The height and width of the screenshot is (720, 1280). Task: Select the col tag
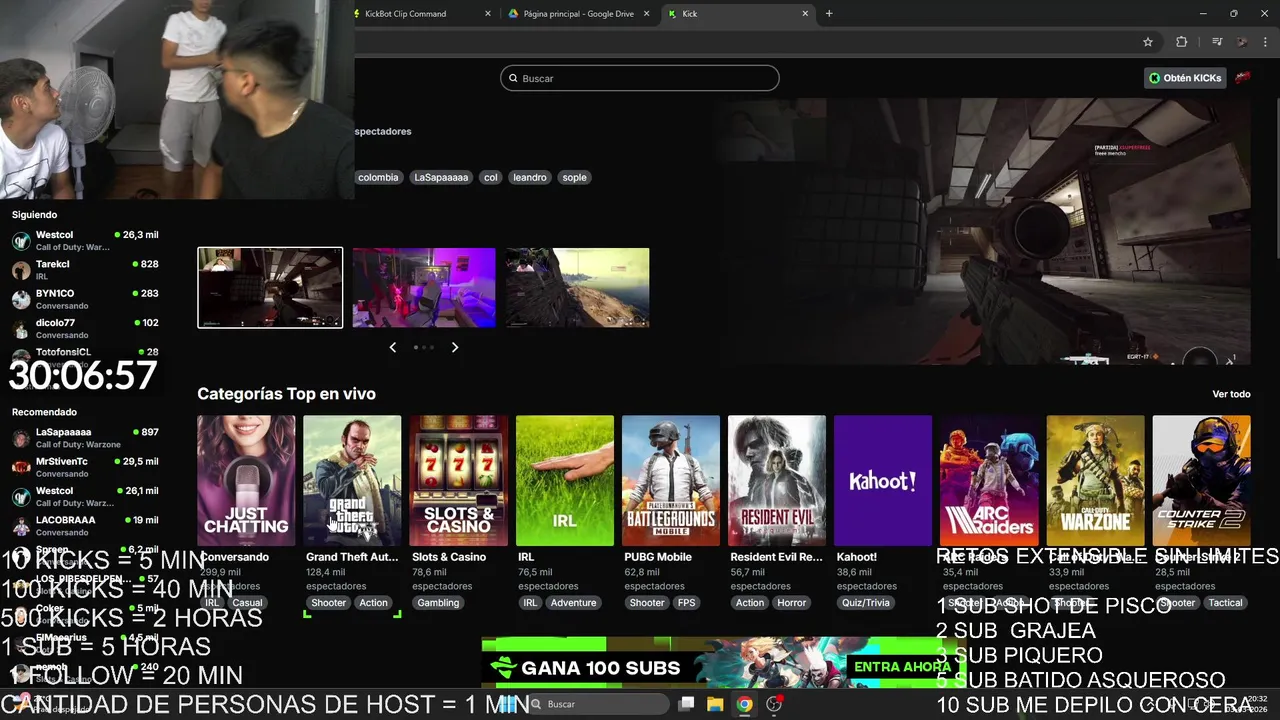tap(490, 177)
